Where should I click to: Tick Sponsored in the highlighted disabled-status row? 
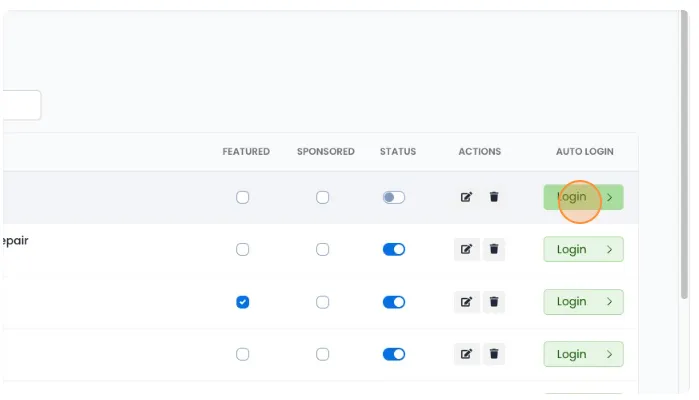click(322, 197)
